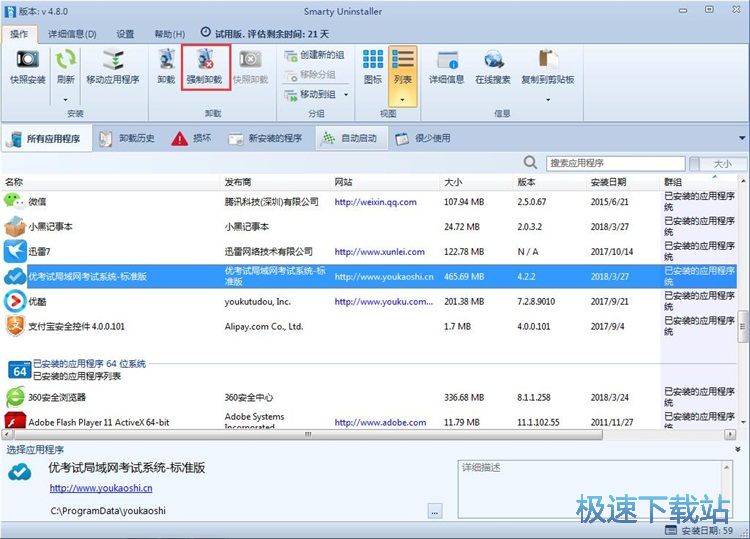The height and width of the screenshot is (539, 750).
Task: Open the 设置 settings menu
Action: click(125, 34)
